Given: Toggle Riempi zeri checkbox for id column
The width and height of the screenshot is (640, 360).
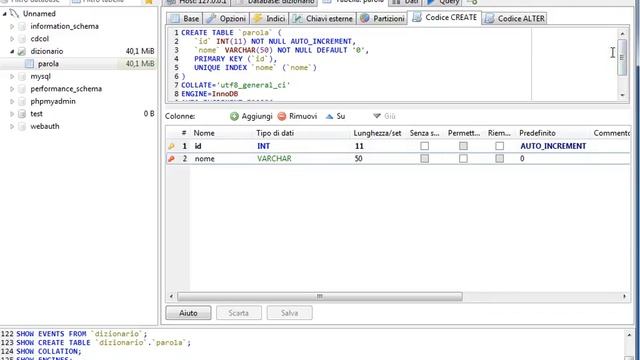Looking at the screenshot, I should 500,146.
